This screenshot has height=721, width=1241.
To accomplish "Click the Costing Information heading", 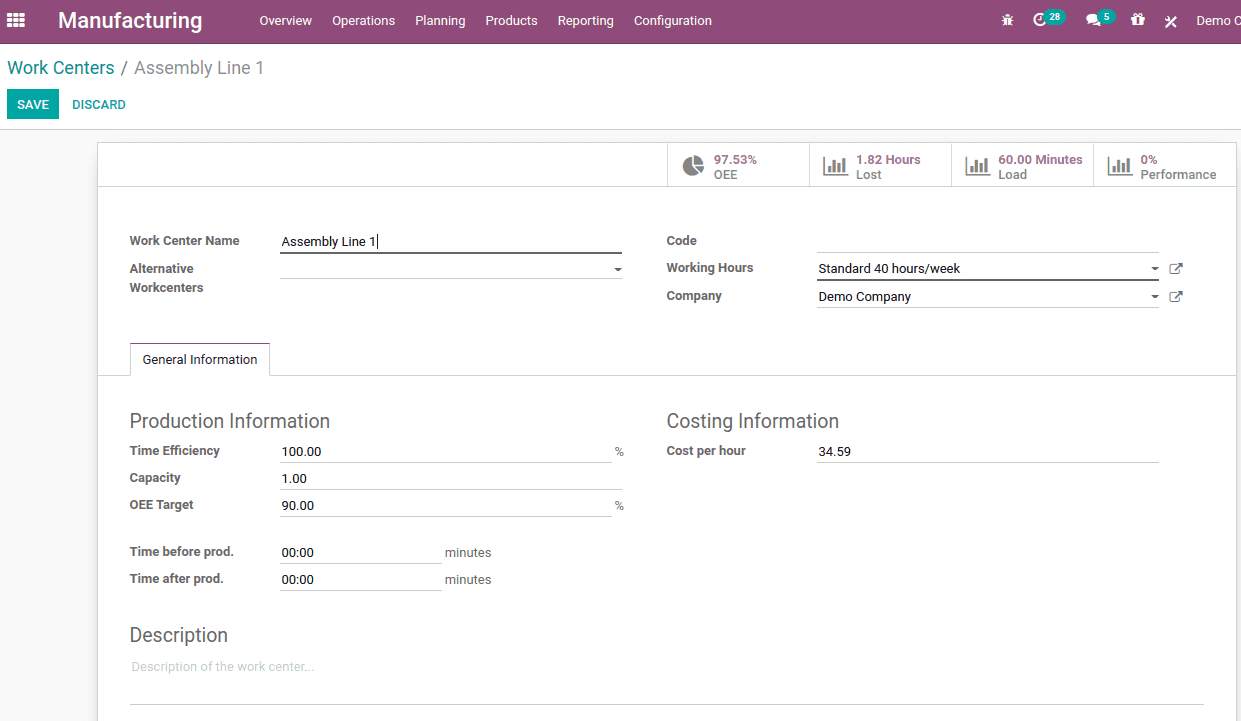I will tap(753, 421).
